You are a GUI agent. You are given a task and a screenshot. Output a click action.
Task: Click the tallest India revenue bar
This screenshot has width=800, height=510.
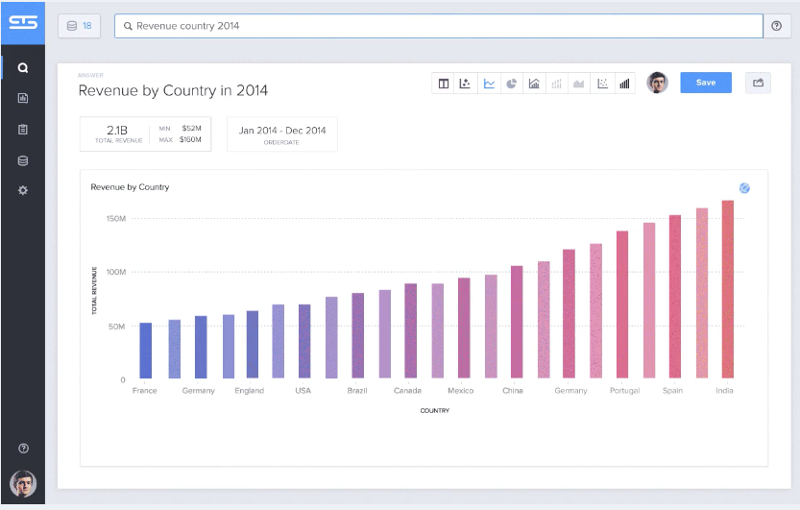728,289
